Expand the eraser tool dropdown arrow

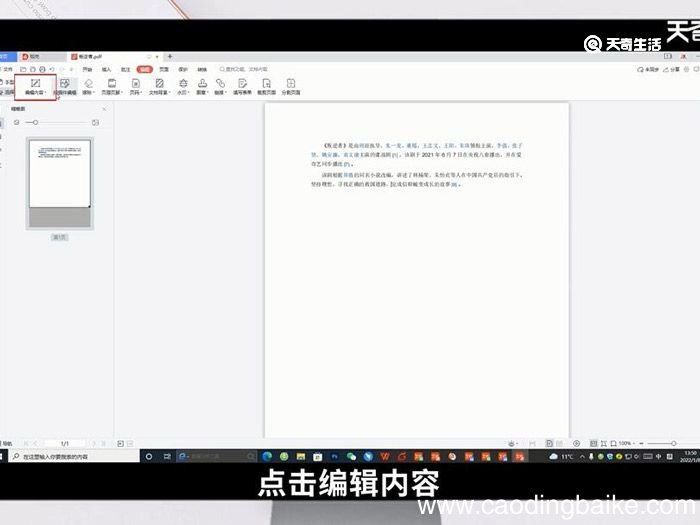click(x=94, y=93)
